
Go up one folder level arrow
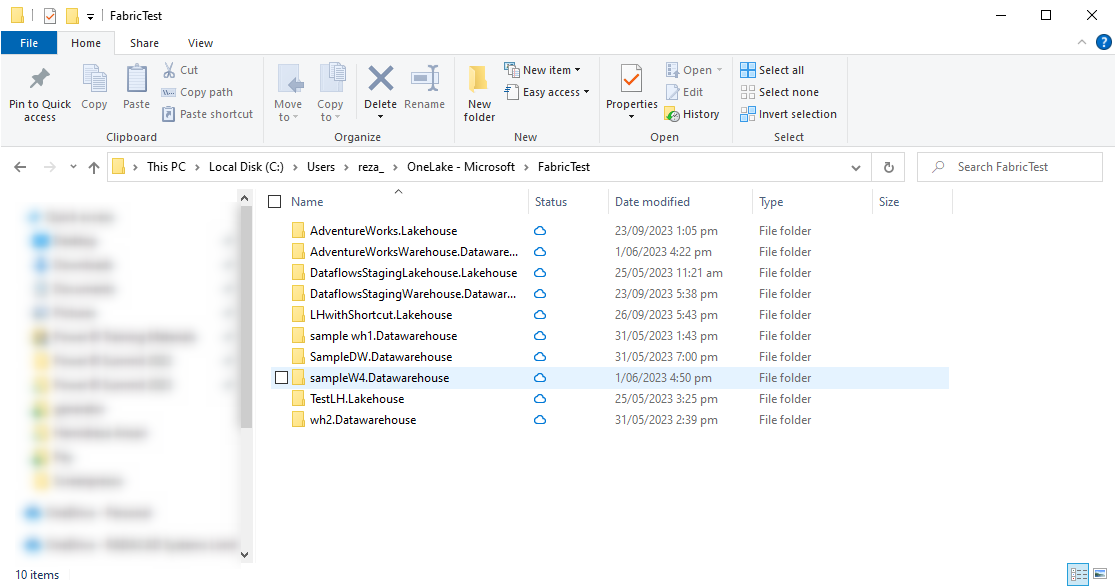click(94, 167)
